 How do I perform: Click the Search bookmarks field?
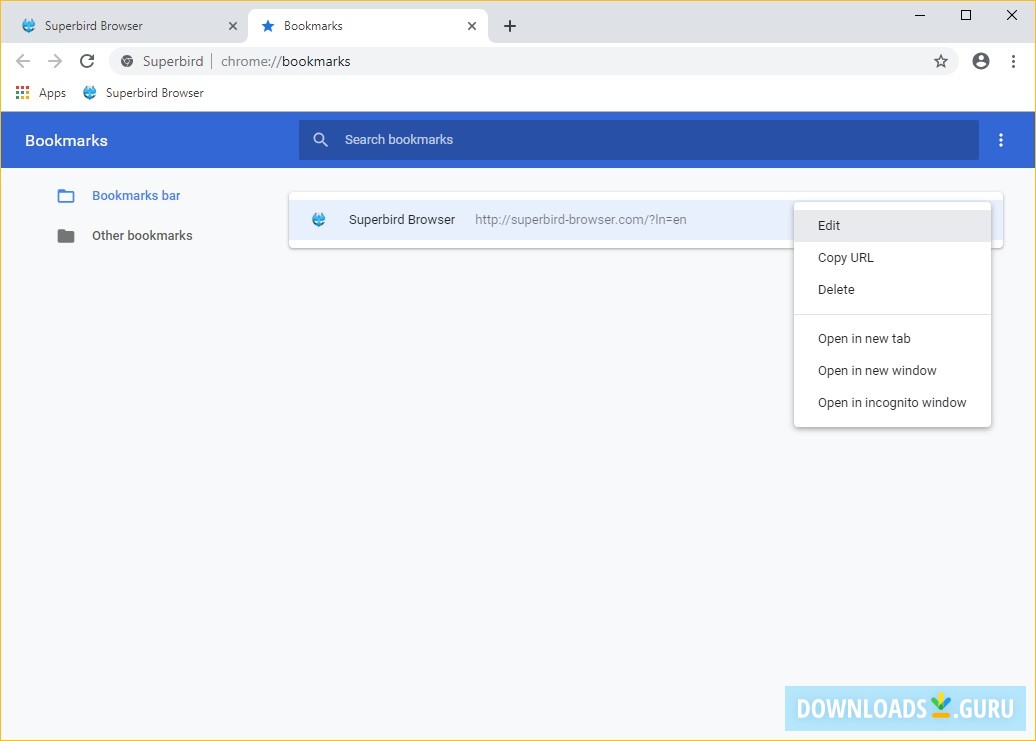[640, 140]
